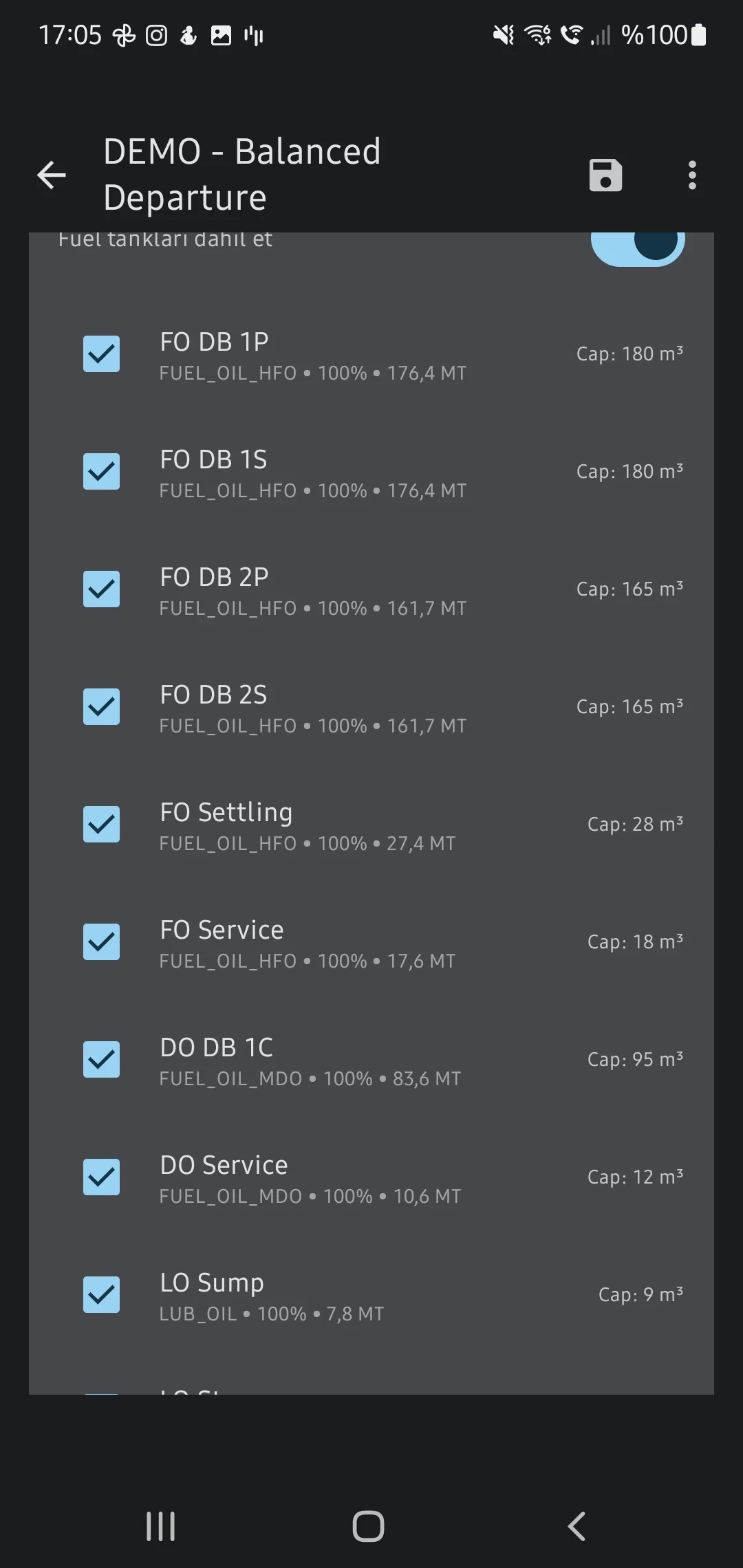Uncheck the FO DB 1S checkbox

click(101, 472)
